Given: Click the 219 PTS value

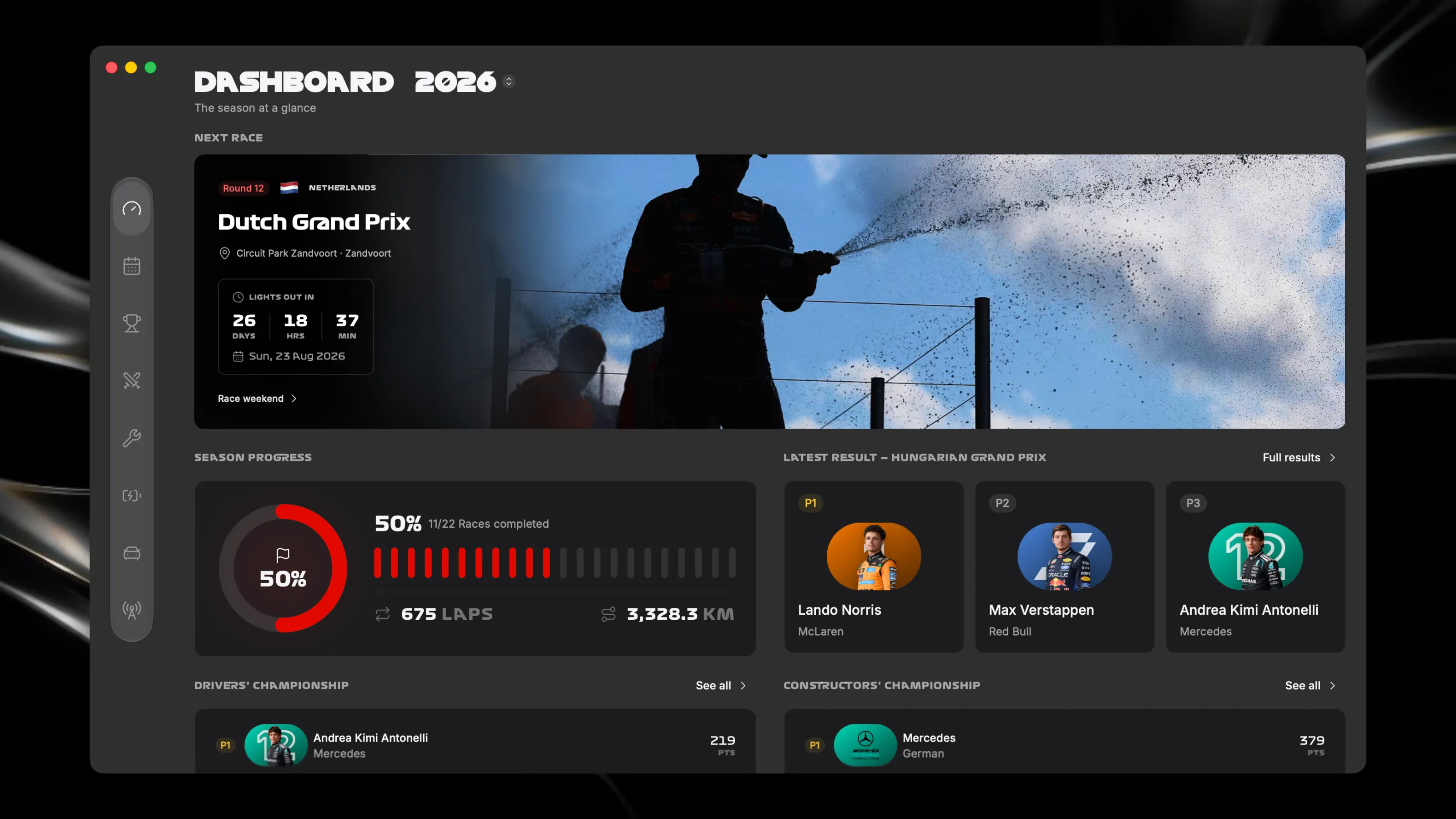Looking at the screenshot, I should click(723, 745).
